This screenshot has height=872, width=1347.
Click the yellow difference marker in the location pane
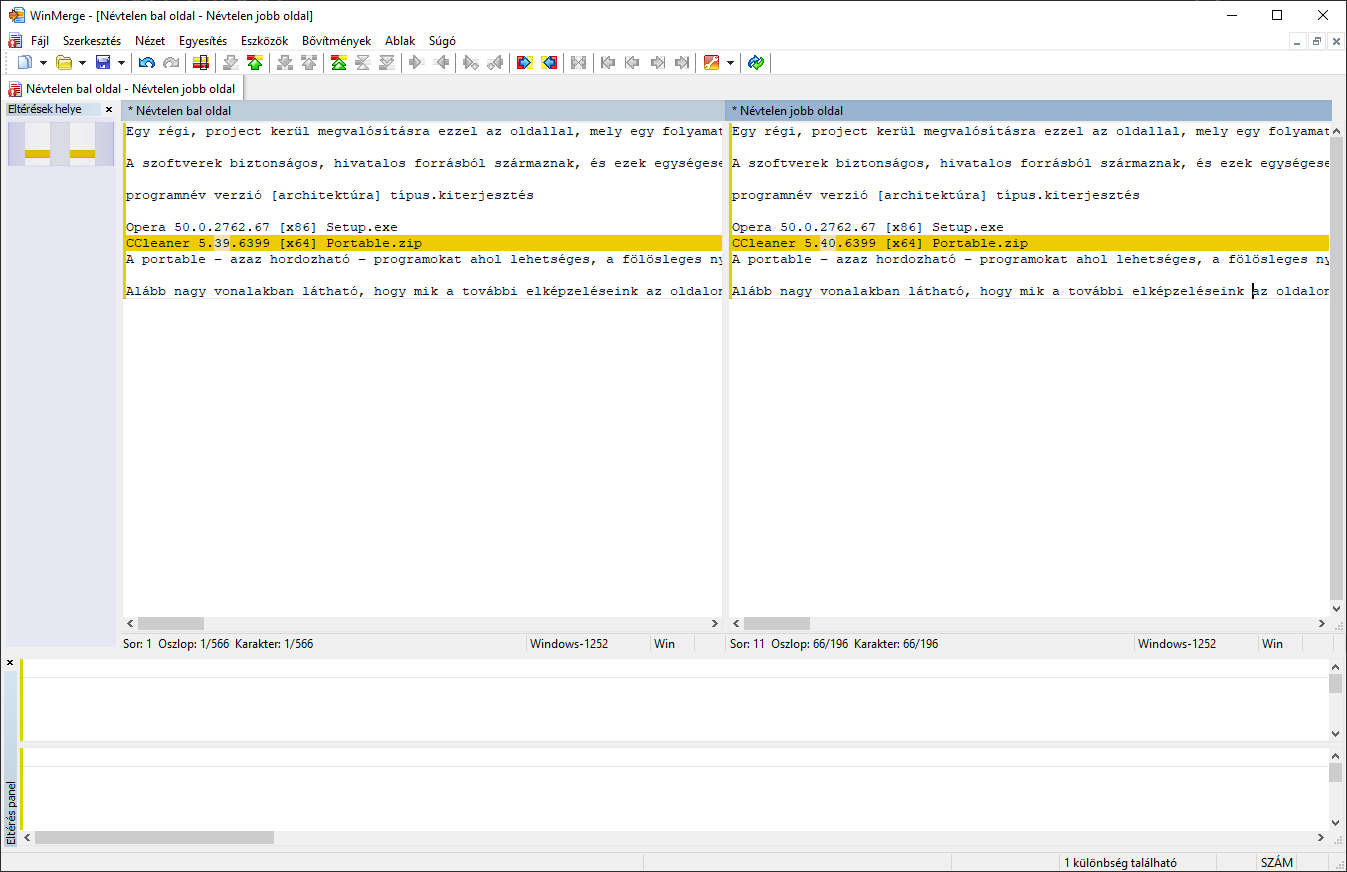click(37, 154)
